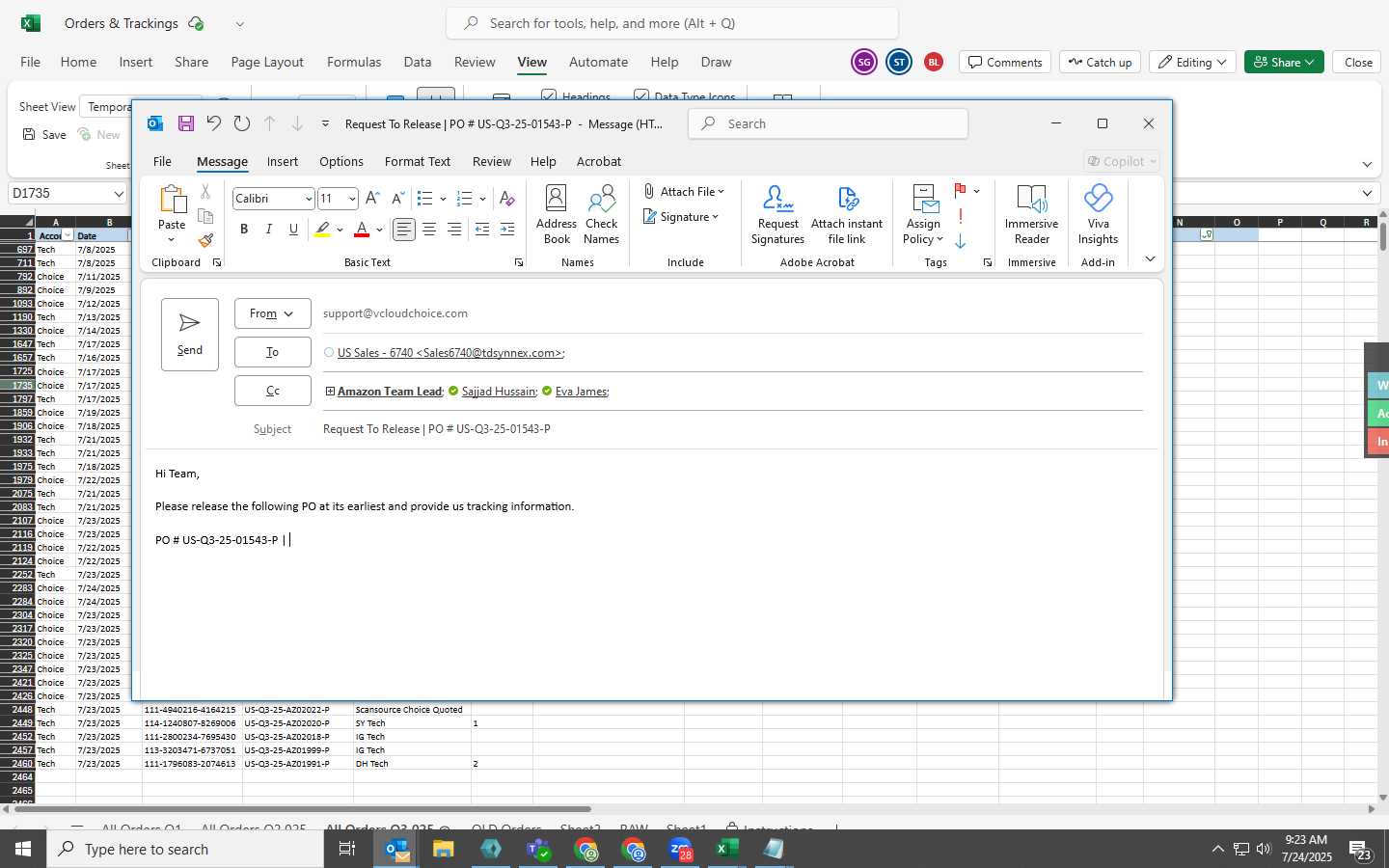The width and height of the screenshot is (1389, 868).
Task: Click Subject field of the email
Action: [x=731, y=429]
